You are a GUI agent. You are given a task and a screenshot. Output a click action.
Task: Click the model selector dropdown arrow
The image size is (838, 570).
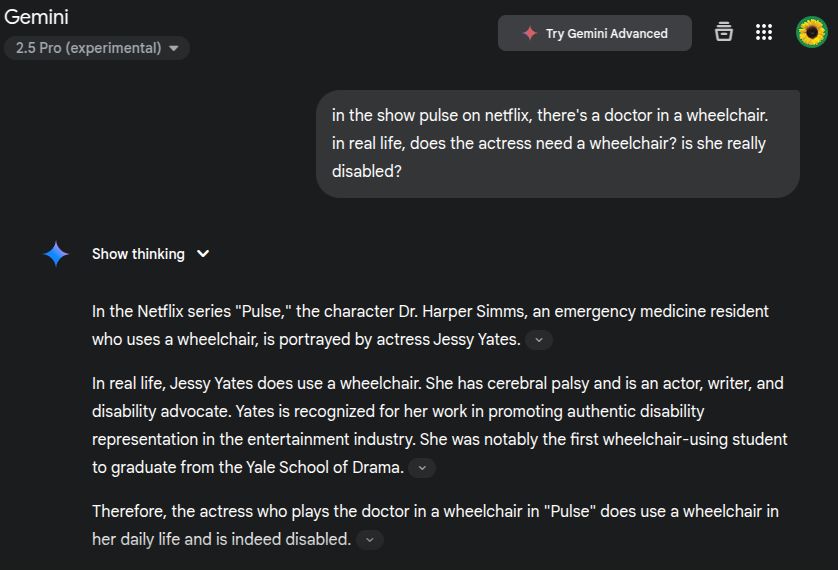174,48
